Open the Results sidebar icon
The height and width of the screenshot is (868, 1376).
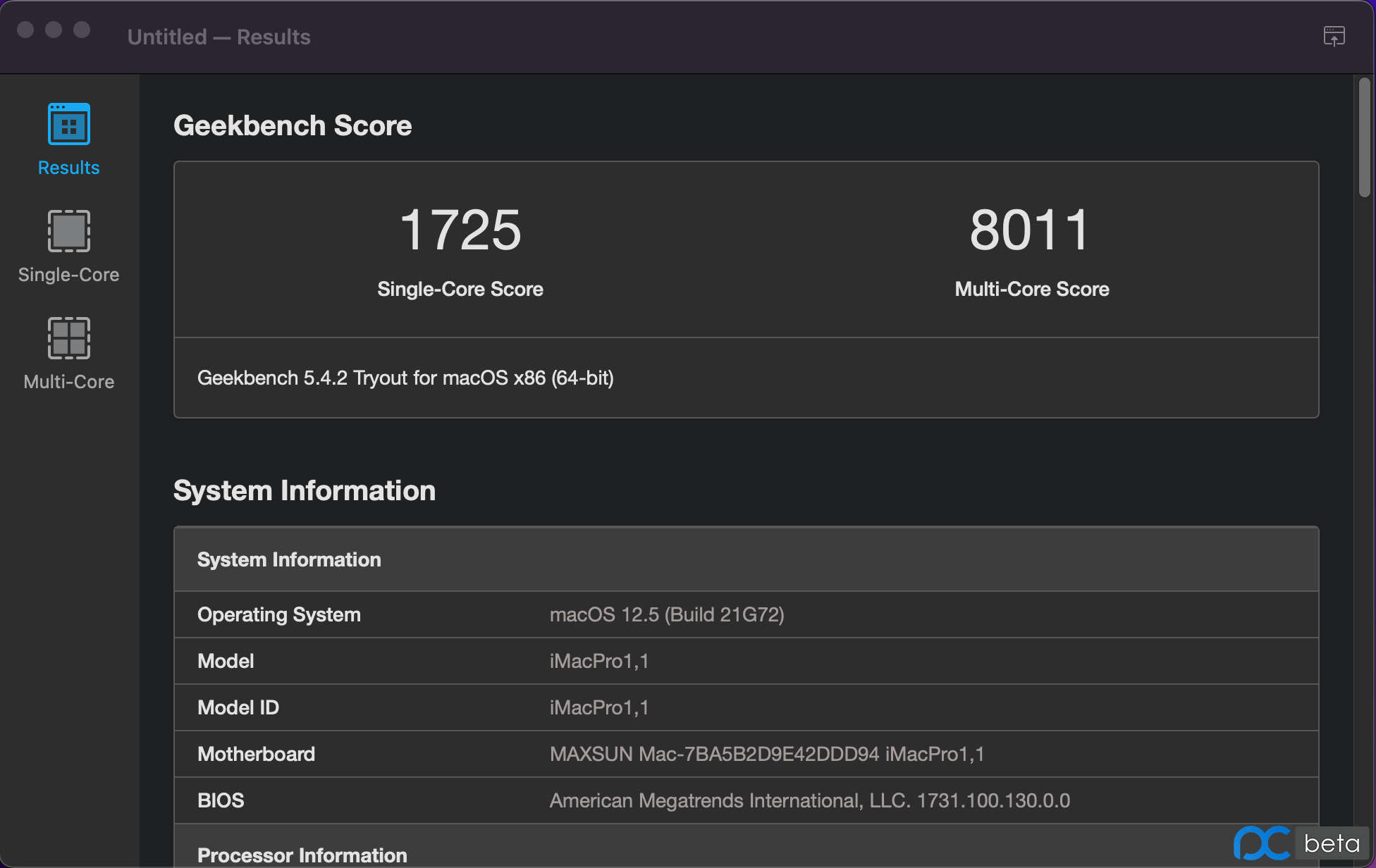[x=68, y=124]
